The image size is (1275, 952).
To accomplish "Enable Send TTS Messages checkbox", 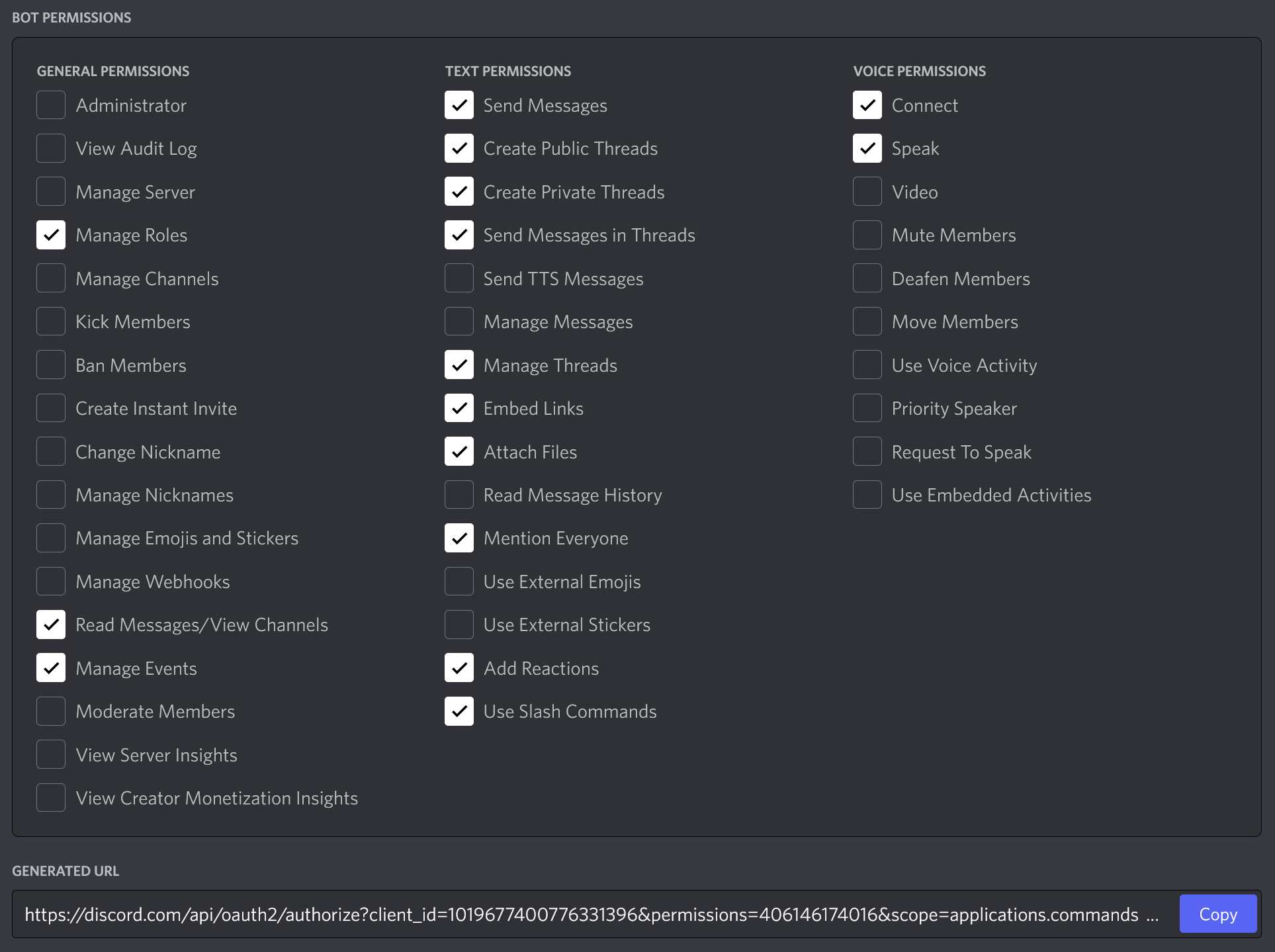I will (x=459, y=279).
